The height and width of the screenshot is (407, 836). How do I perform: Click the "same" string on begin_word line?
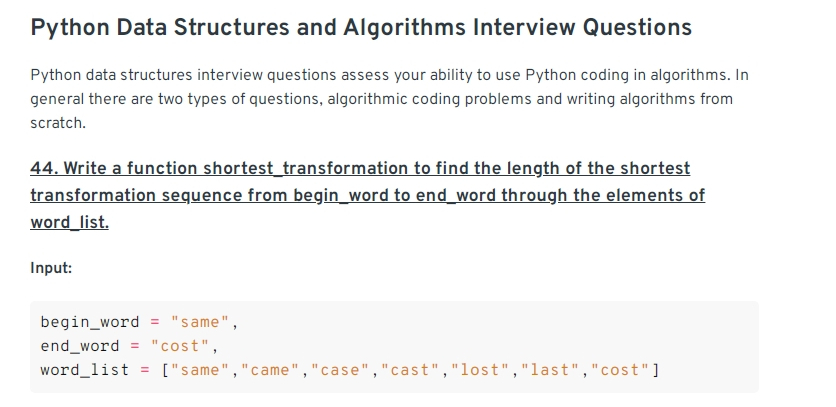click(x=200, y=322)
